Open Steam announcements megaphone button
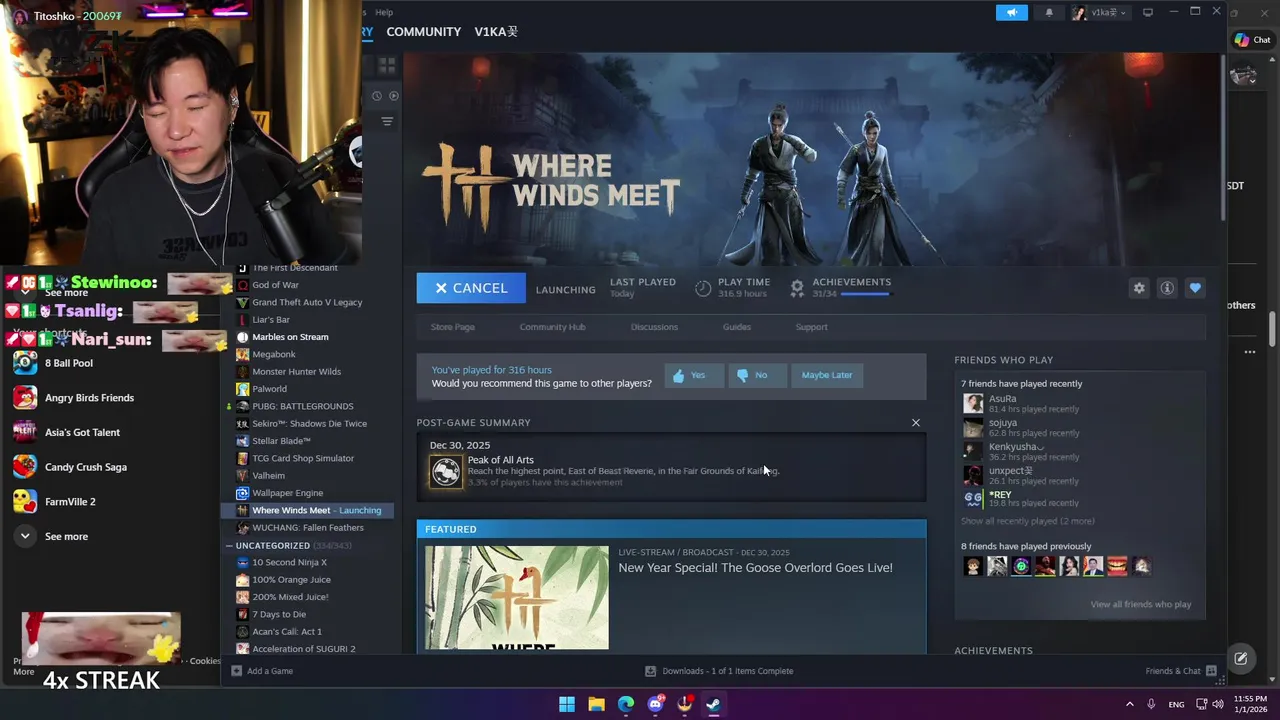Image resolution: width=1280 pixels, height=720 pixels. tap(1011, 12)
